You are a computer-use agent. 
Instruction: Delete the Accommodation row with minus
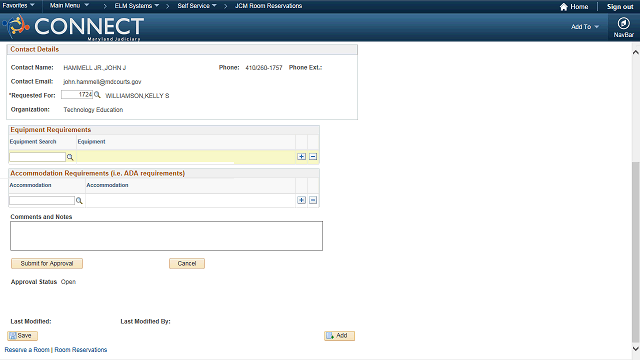point(313,200)
